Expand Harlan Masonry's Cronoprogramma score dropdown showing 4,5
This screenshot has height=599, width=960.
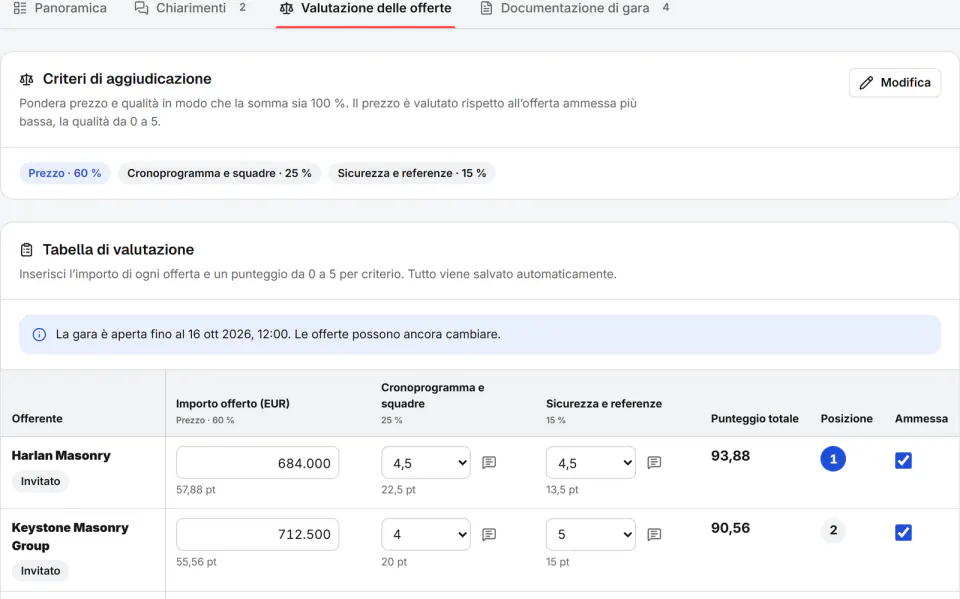[426, 462]
